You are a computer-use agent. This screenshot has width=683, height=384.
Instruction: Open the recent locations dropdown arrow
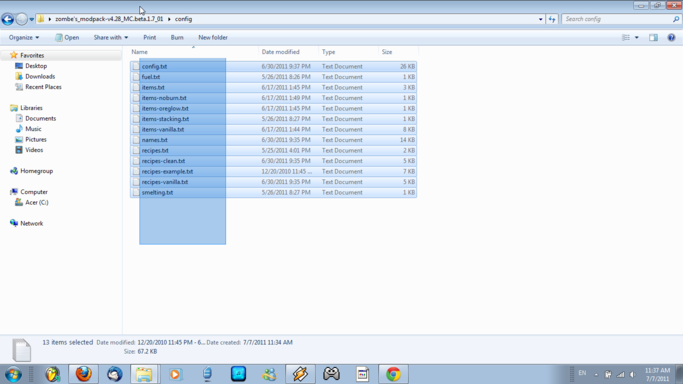tap(32, 20)
